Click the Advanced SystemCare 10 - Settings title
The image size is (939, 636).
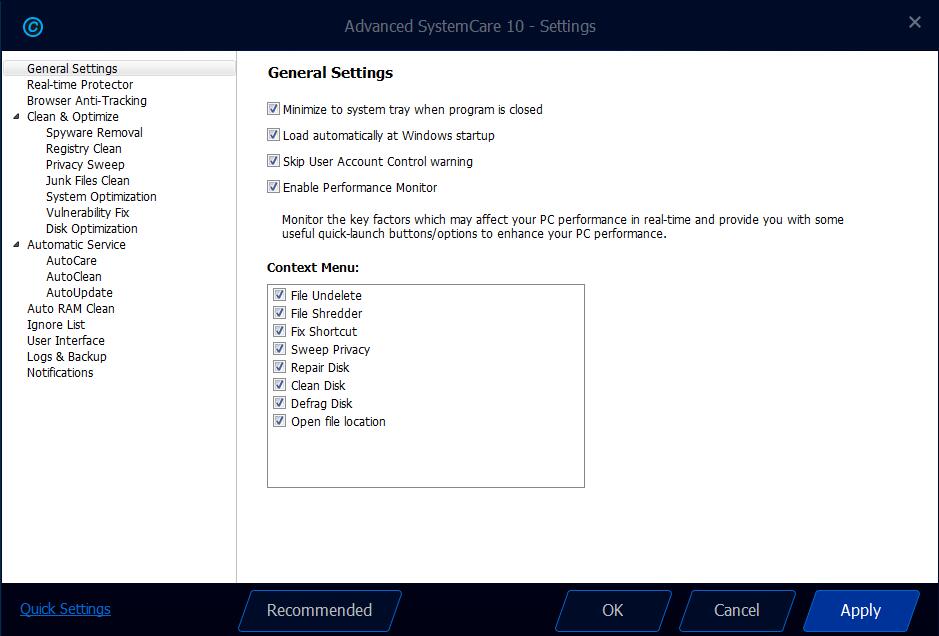pos(470,26)
